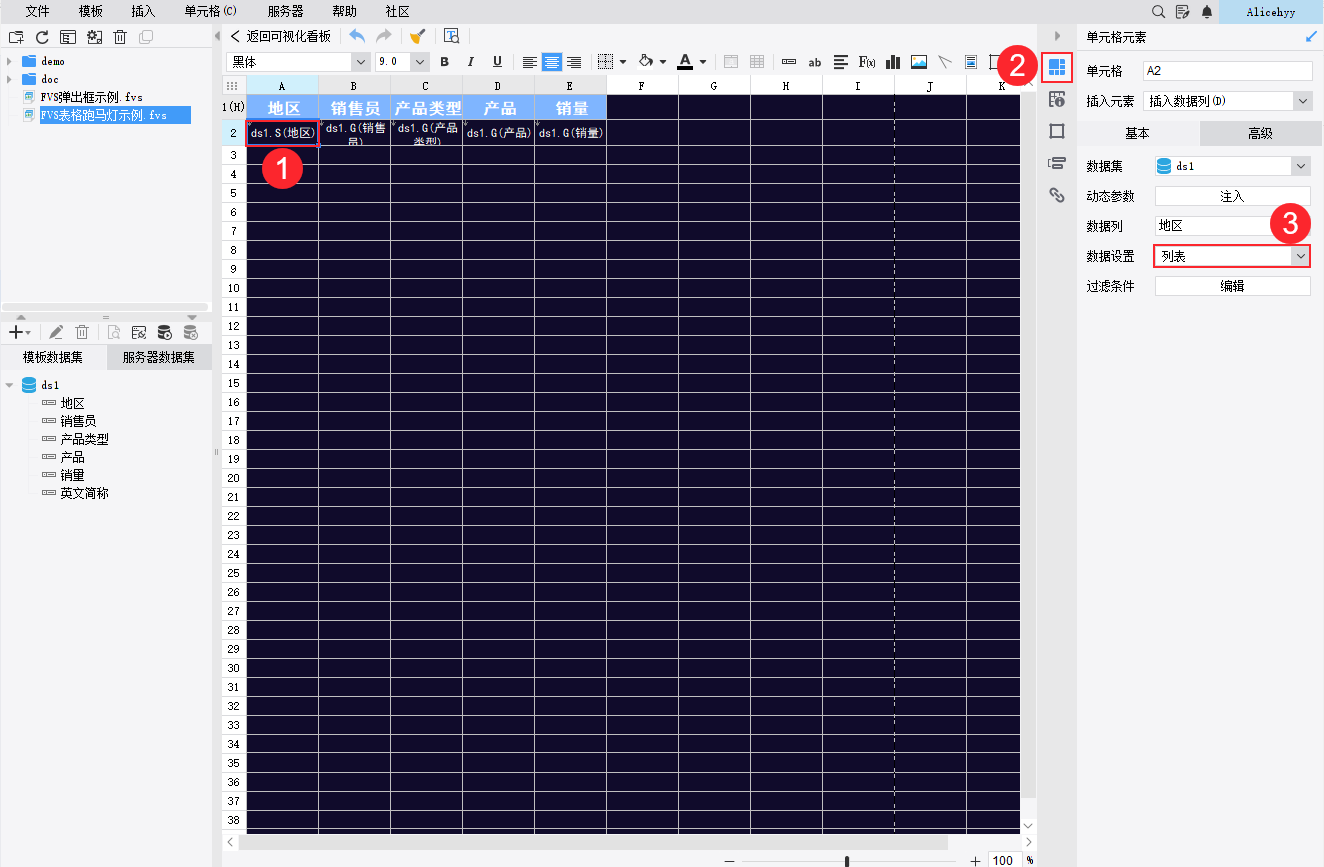Screen dimensions: 1324x867
Task: Open the cell attributes panel icon
Action: pyautogui.click(x=1057, y=99)
